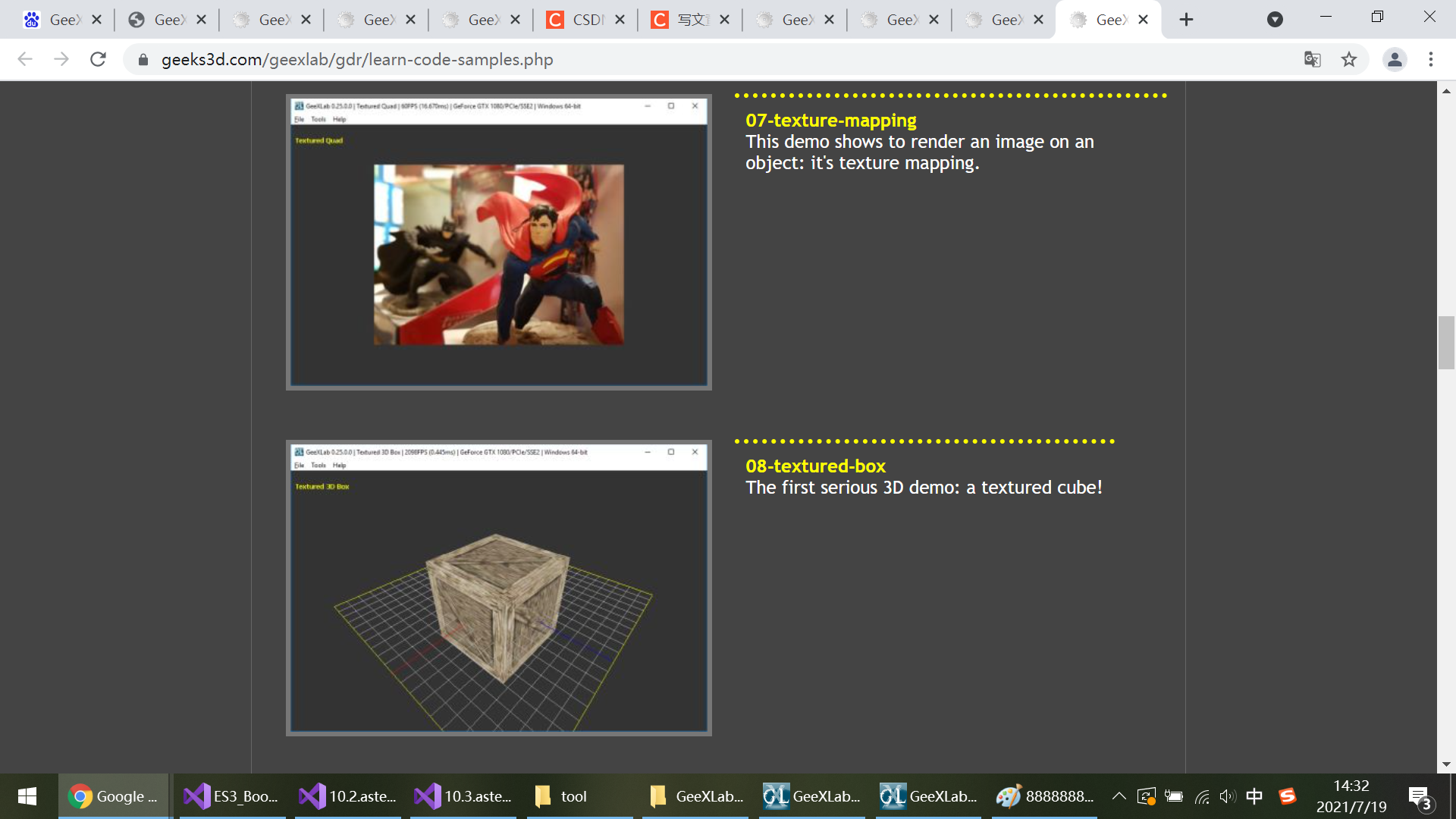Click the back navigation arrow
This screenshot has height=819, width=1456.
[x=25, y=59]
